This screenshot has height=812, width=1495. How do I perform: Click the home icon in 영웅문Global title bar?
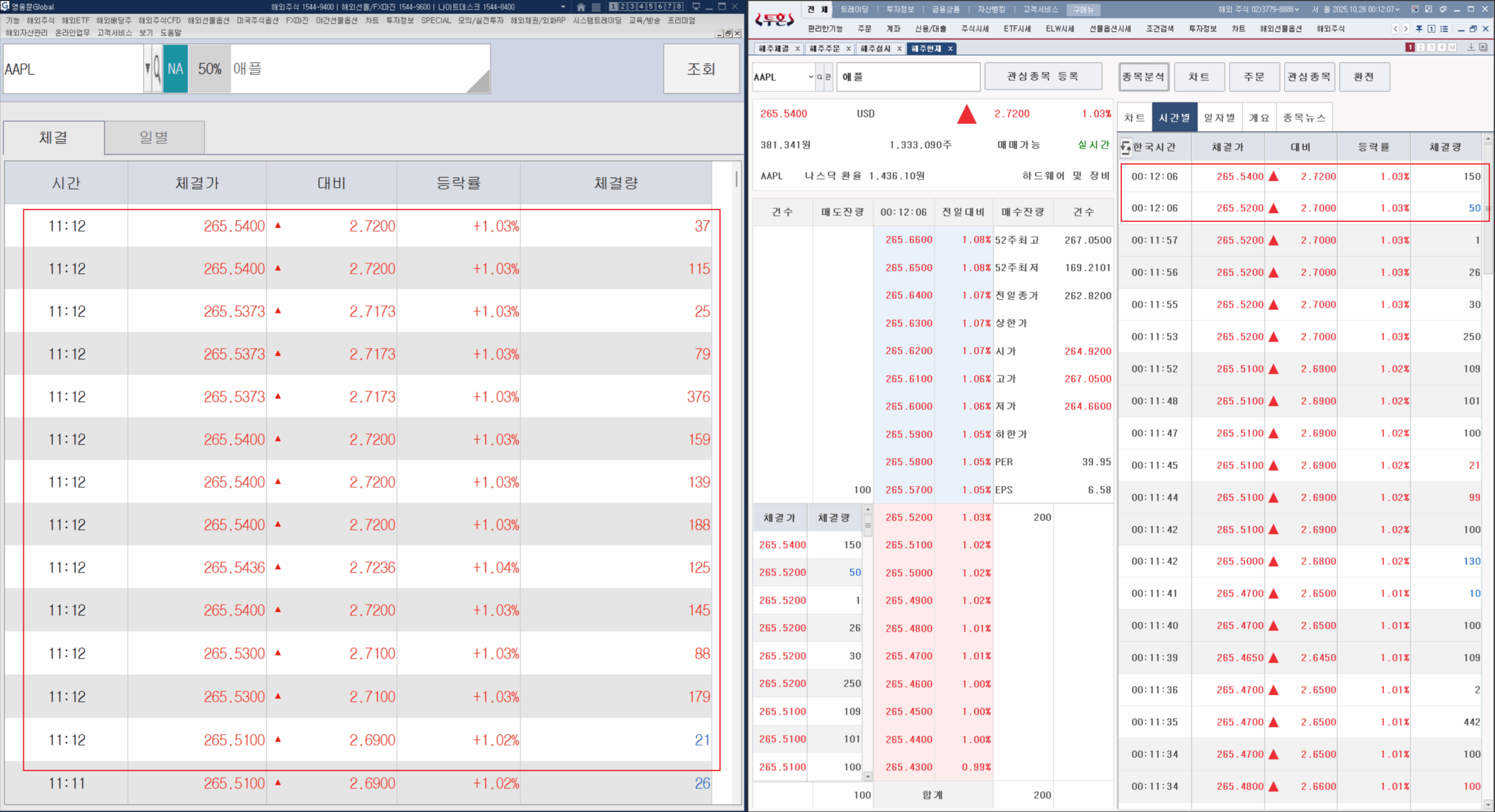(580, 7)
